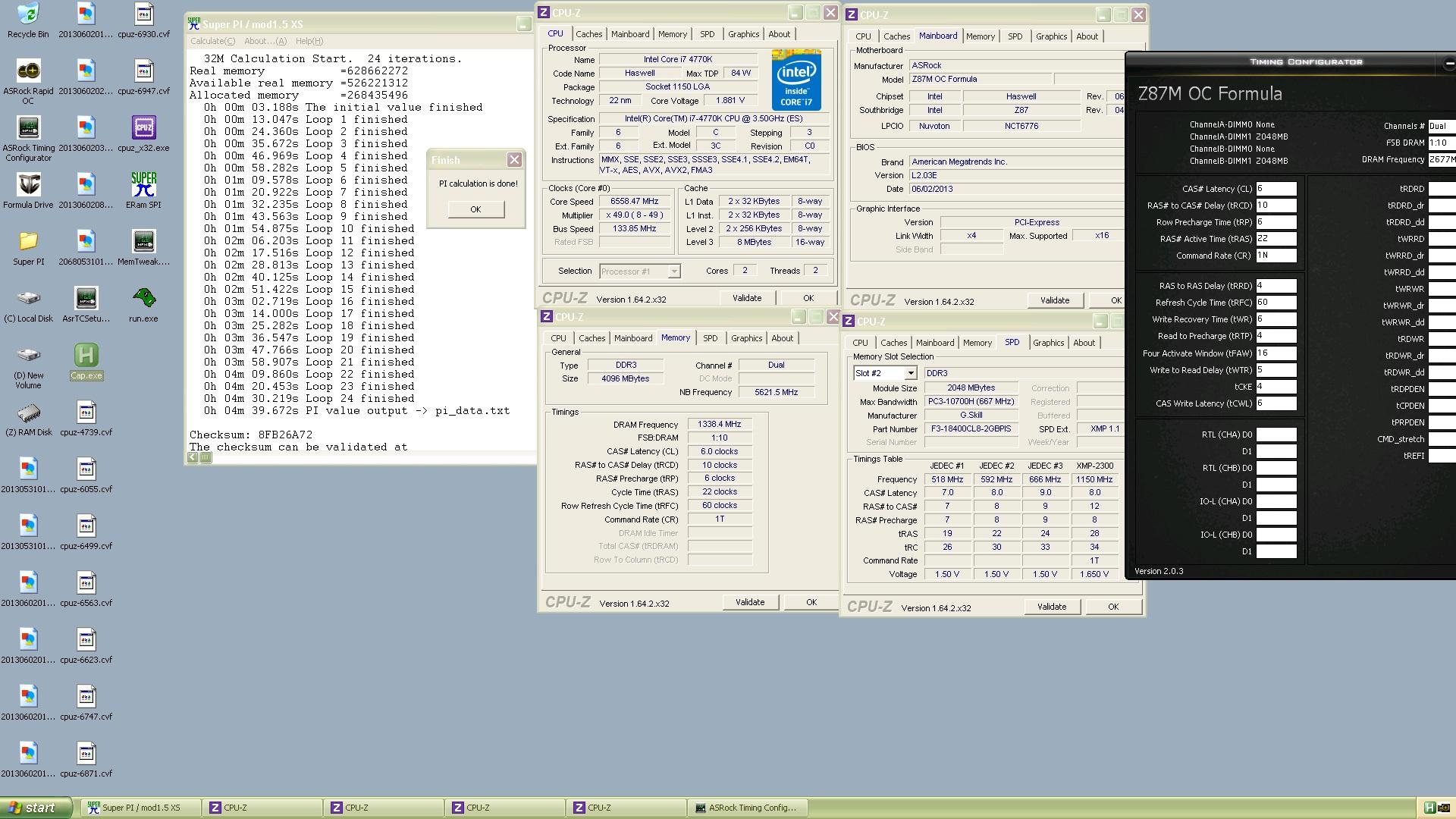The width and height of the screenshot is (1456, 819).
Task: Open the Calculate menu in Super PI
Action: click(212, 41)
